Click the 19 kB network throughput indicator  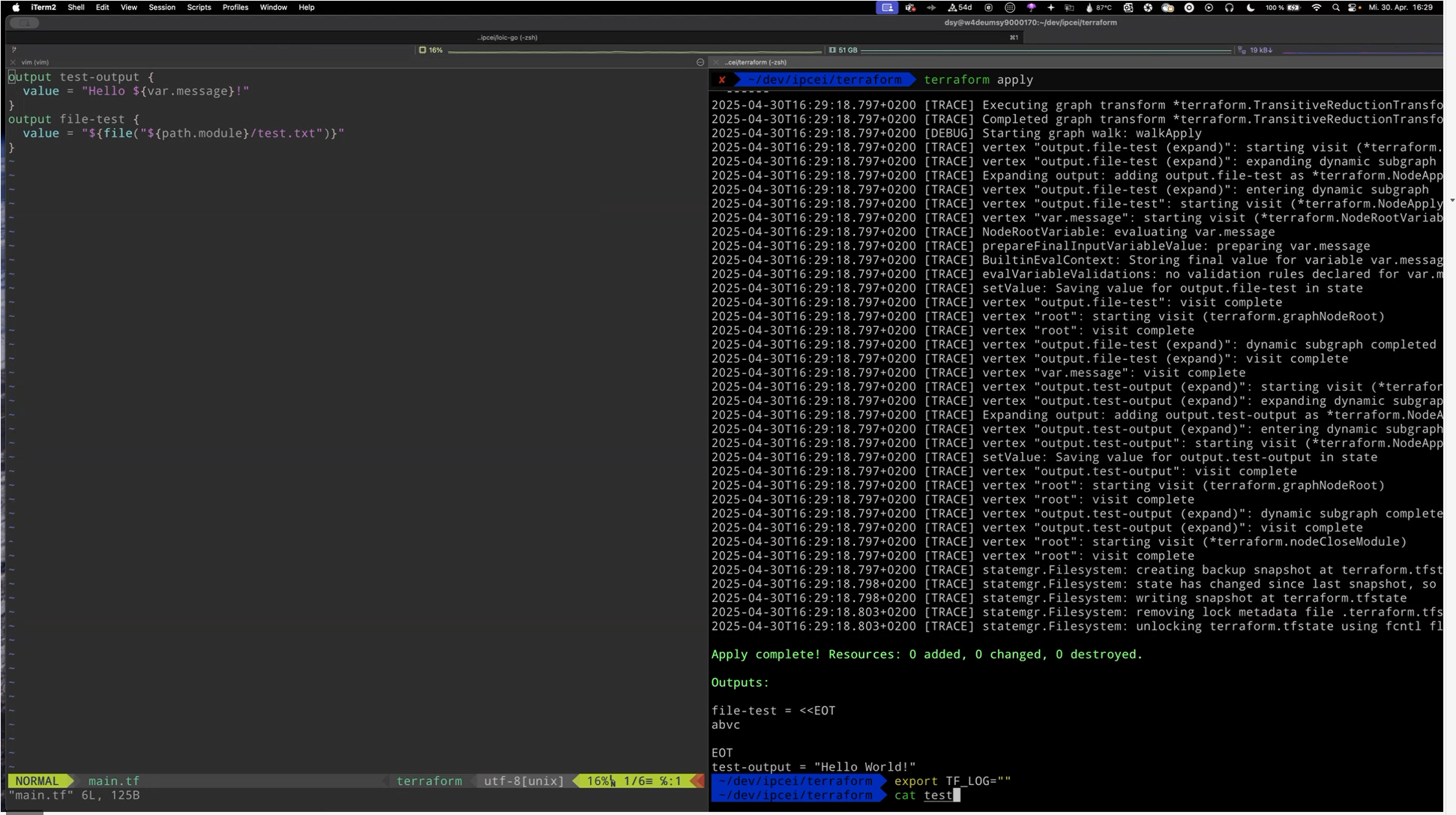point(1256,50)
